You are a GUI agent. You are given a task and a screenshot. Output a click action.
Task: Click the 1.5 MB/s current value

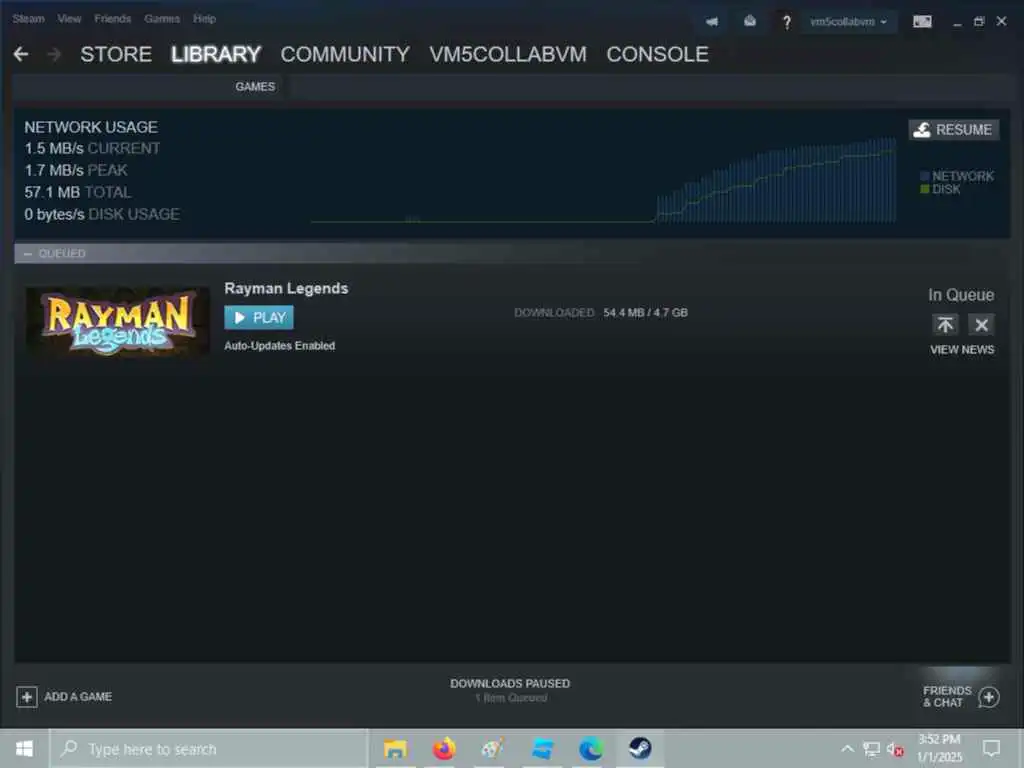click(54, 149)
